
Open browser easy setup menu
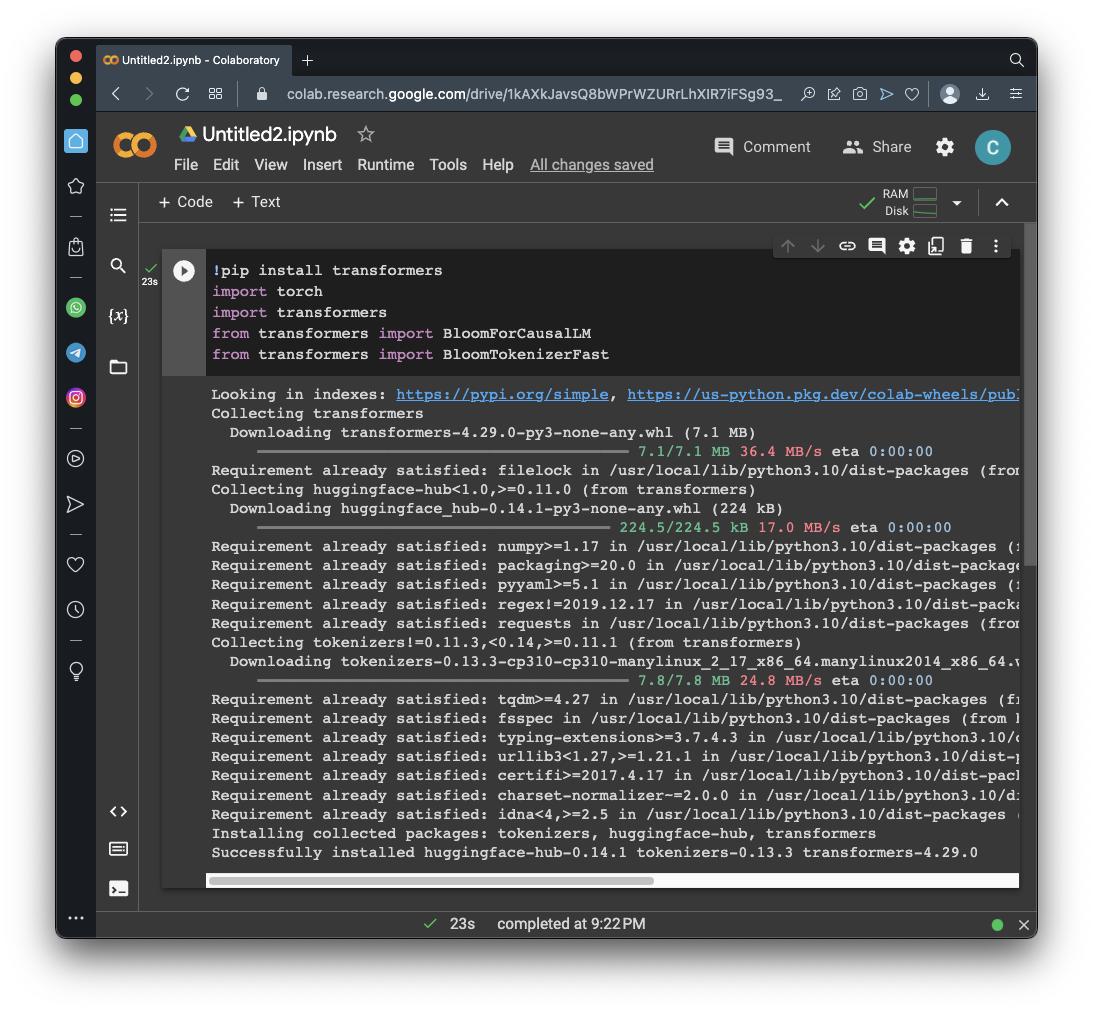click(1016, 94)
